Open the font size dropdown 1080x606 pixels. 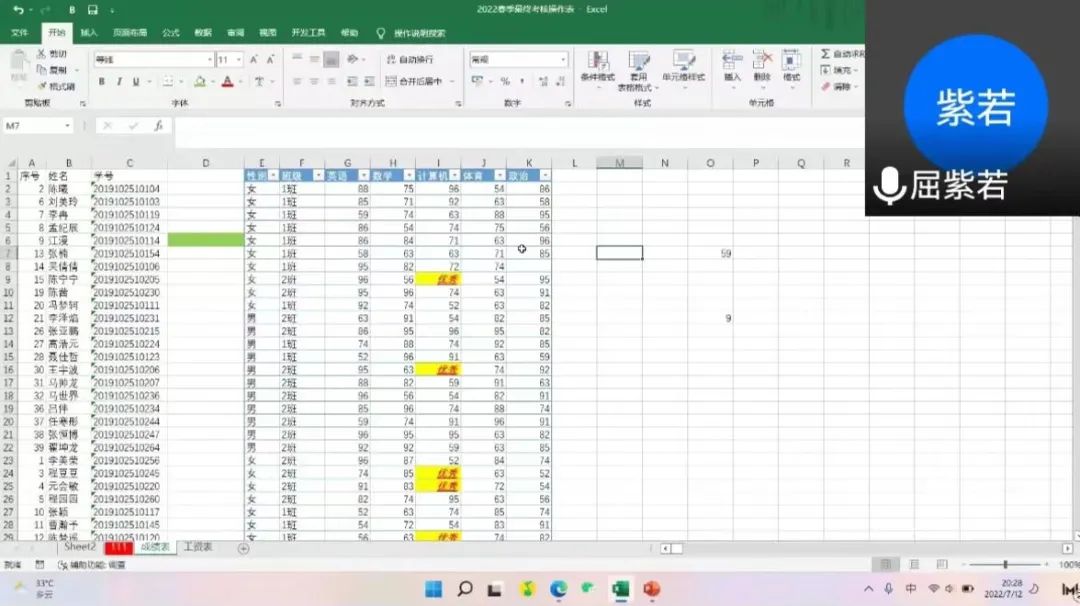[237, 60]
